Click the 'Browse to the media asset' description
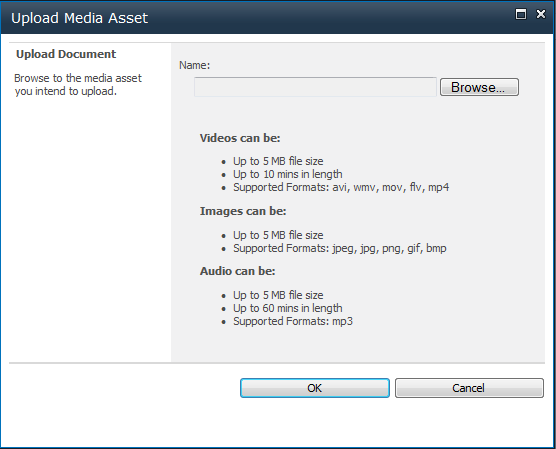 click(x=78, y=84)
